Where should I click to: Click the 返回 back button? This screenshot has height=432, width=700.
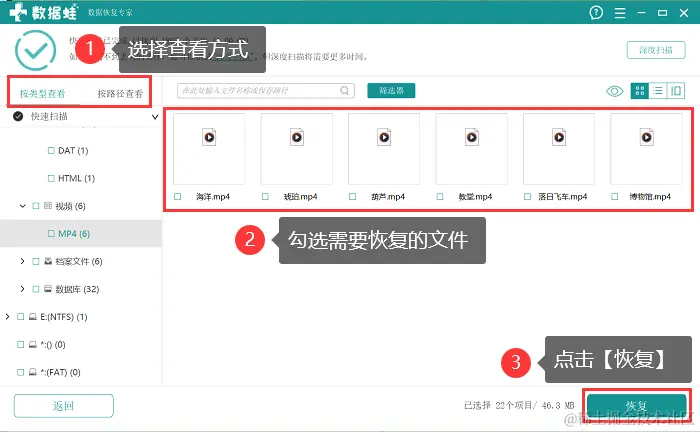(x=63, y=406)
